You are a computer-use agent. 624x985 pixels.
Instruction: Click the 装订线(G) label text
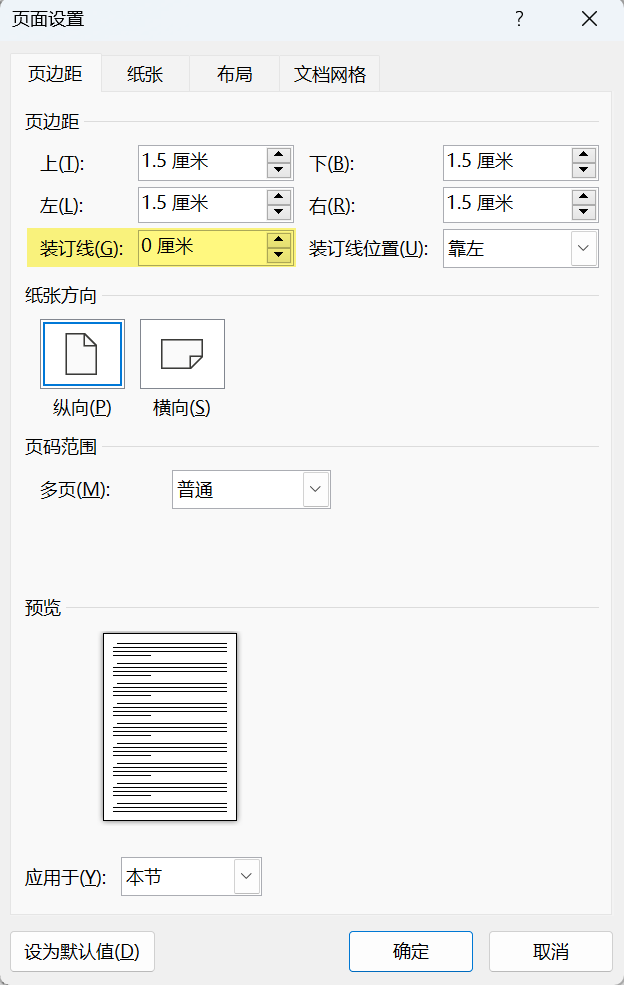(81, 249)
